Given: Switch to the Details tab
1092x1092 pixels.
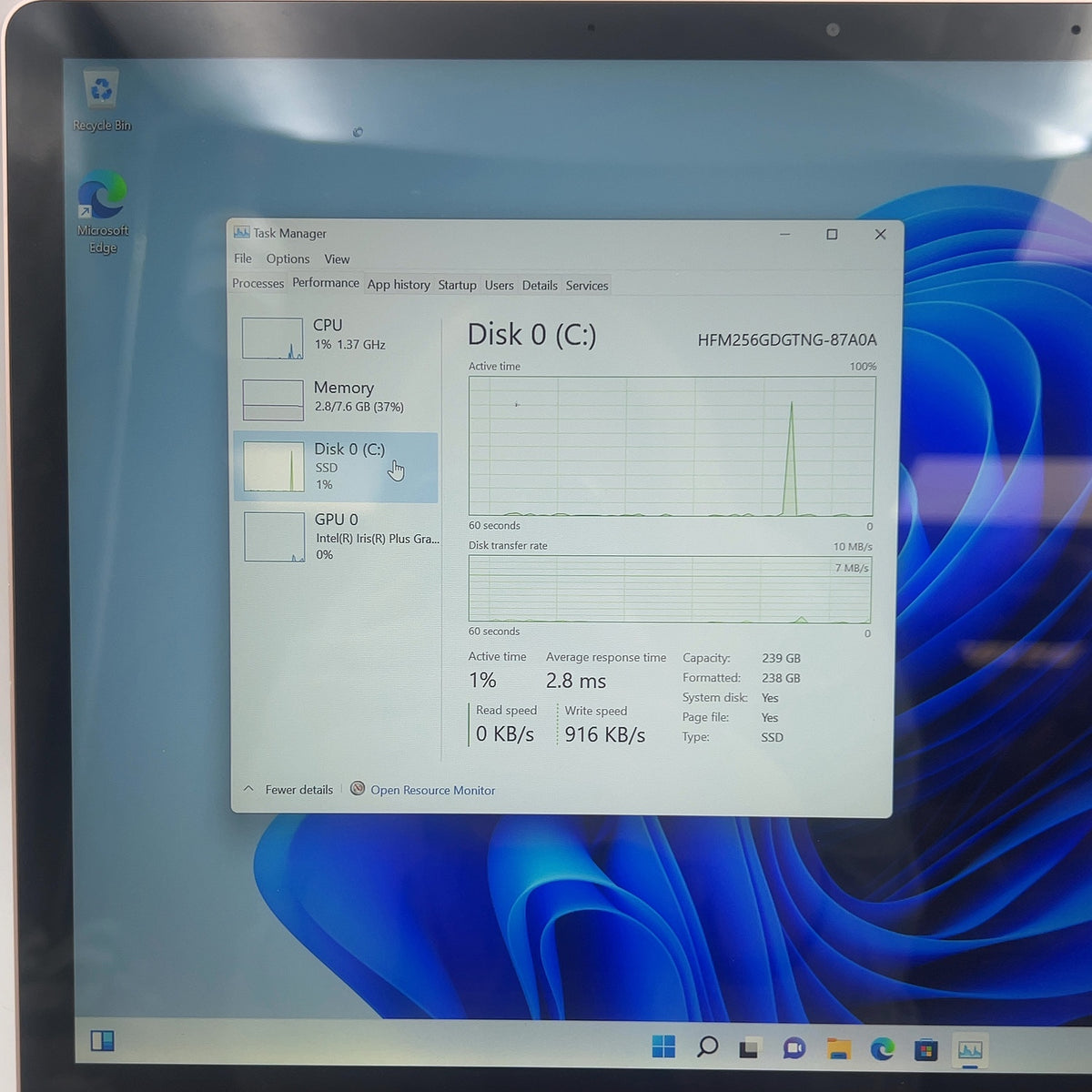Looking at the screenshot, I should click(540, 285).
